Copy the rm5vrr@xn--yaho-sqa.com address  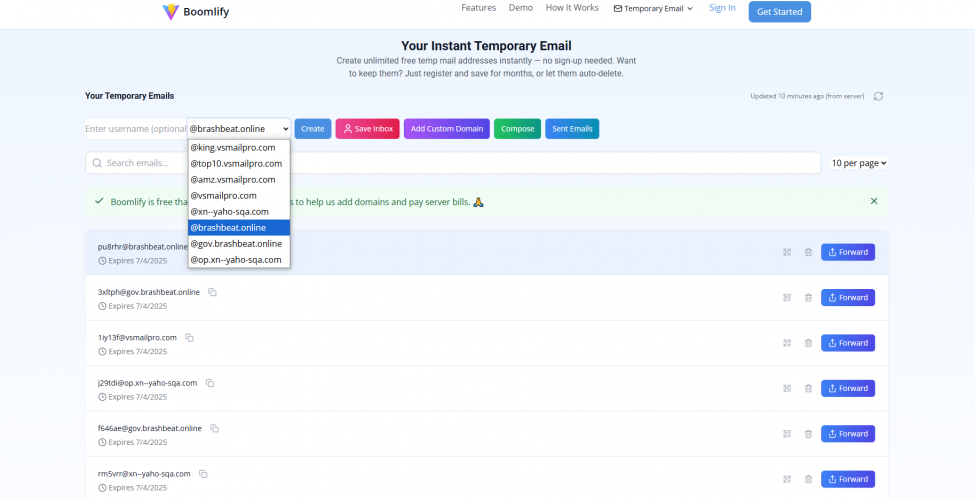(x=203, y=474)
